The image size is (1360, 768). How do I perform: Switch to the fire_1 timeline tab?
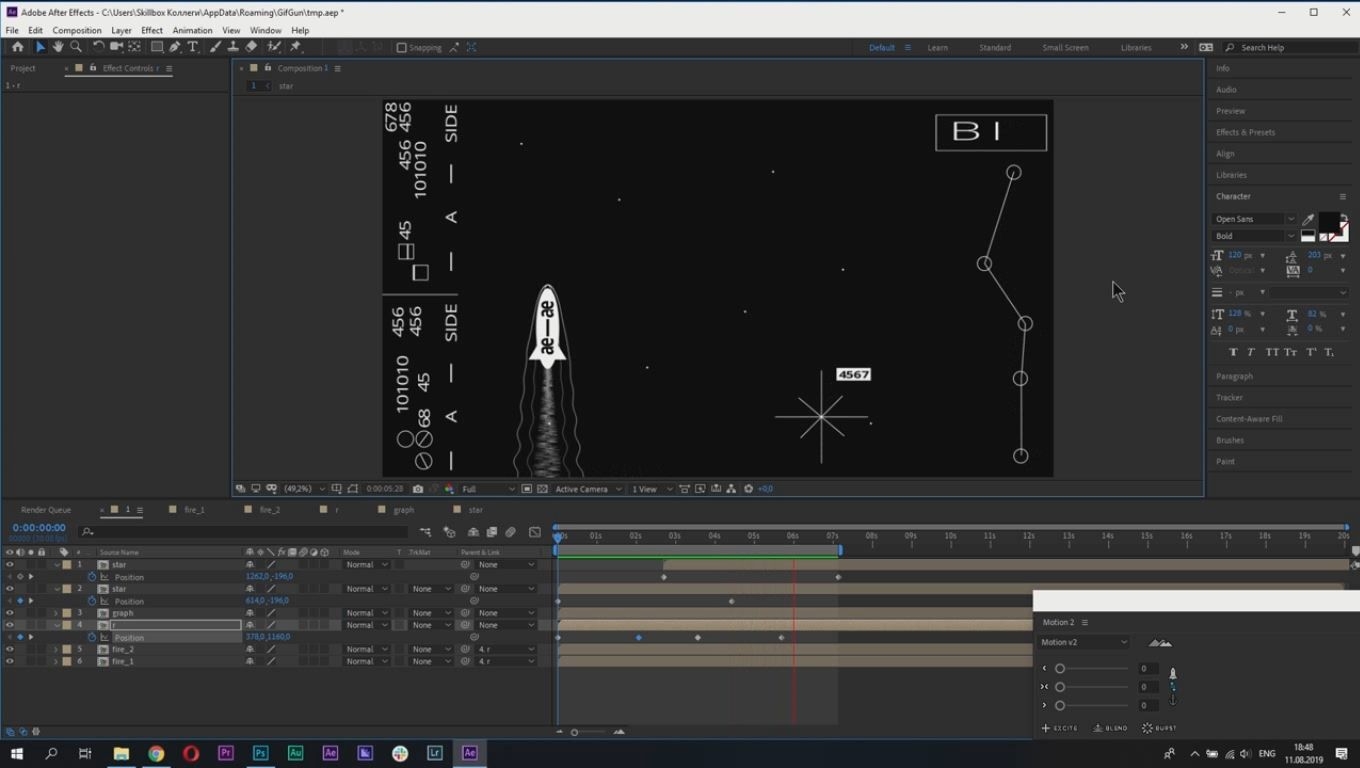point(194,510)
